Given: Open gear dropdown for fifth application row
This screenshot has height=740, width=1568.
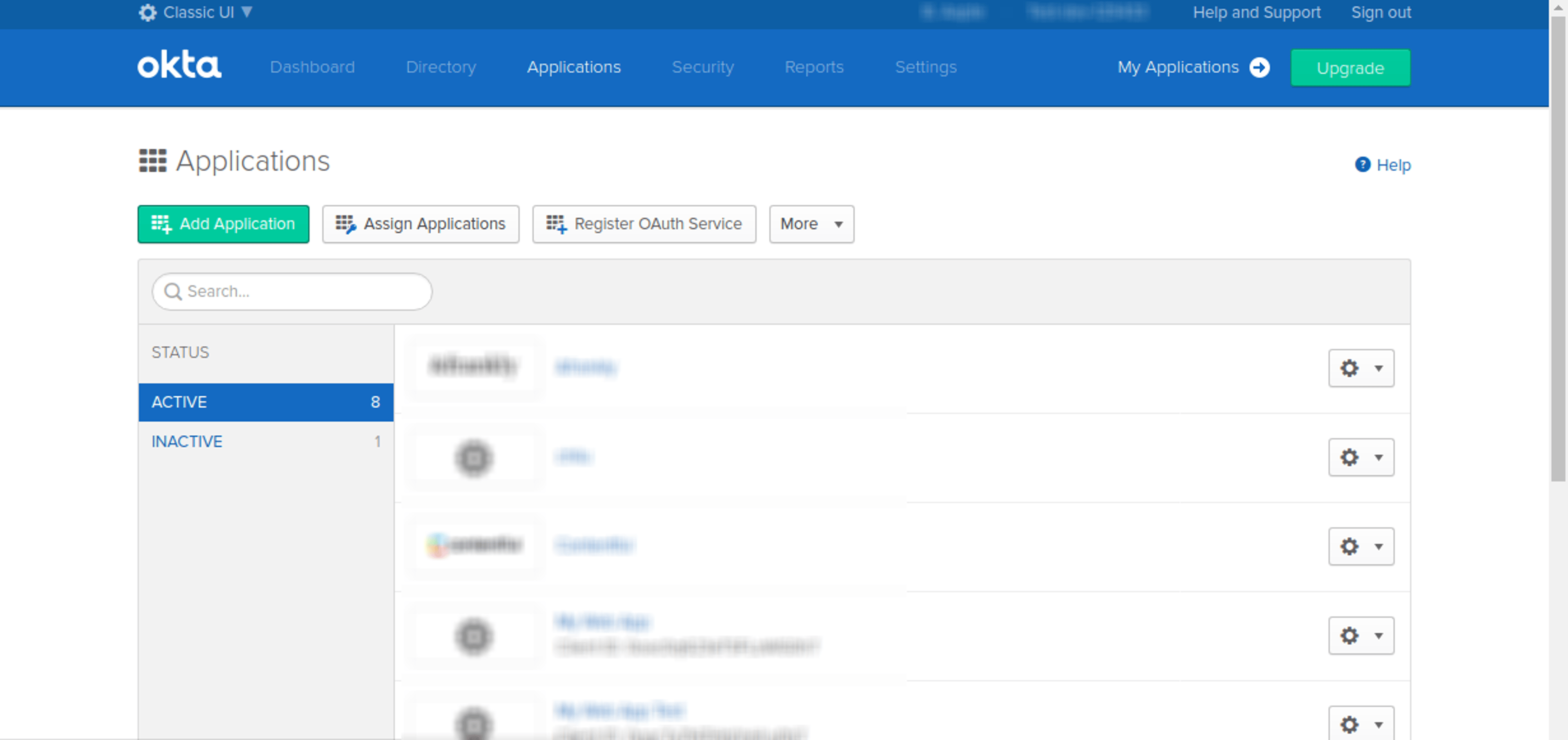Looking at the screenshot, I should [x=1361, y=724].
